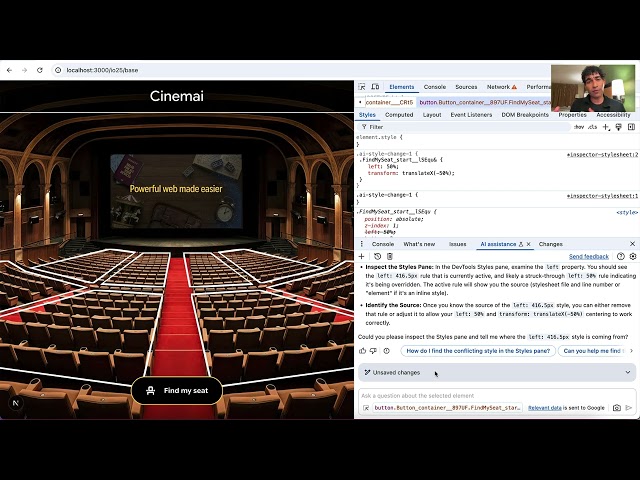Viewport: 640px width, 480px height.
Task: Expand the Unsaved changes section
Action: tap(497, 372)
